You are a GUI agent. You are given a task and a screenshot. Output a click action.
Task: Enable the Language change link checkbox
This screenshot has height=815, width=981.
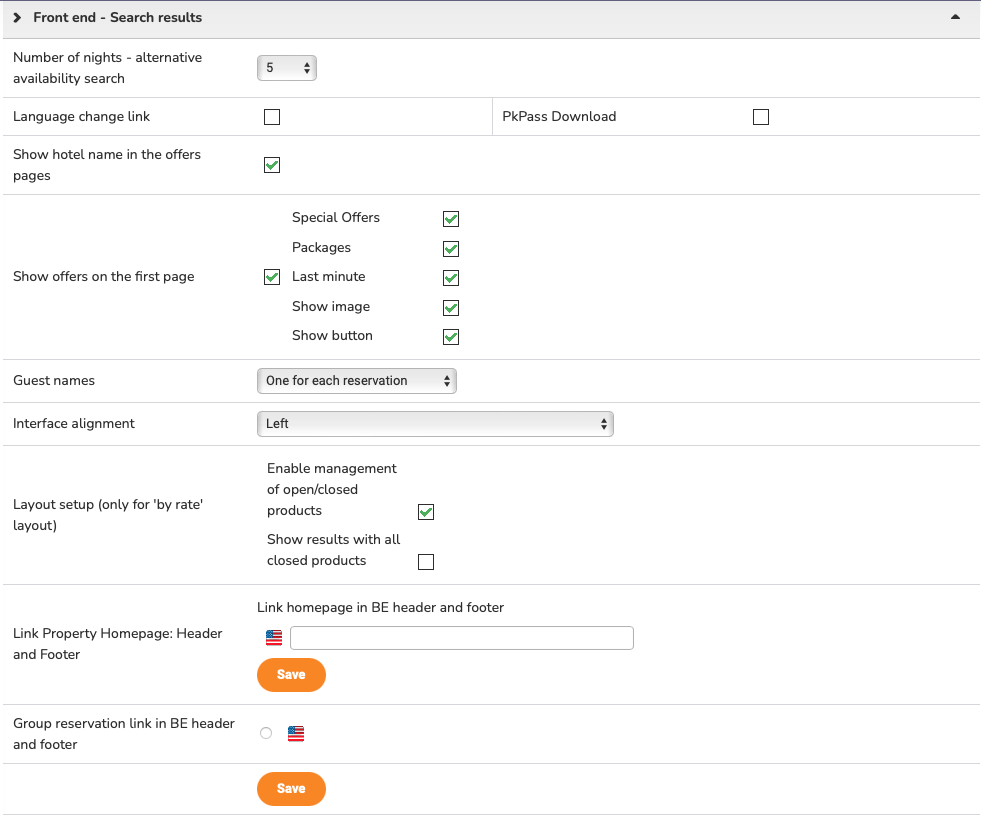point(272,117)
